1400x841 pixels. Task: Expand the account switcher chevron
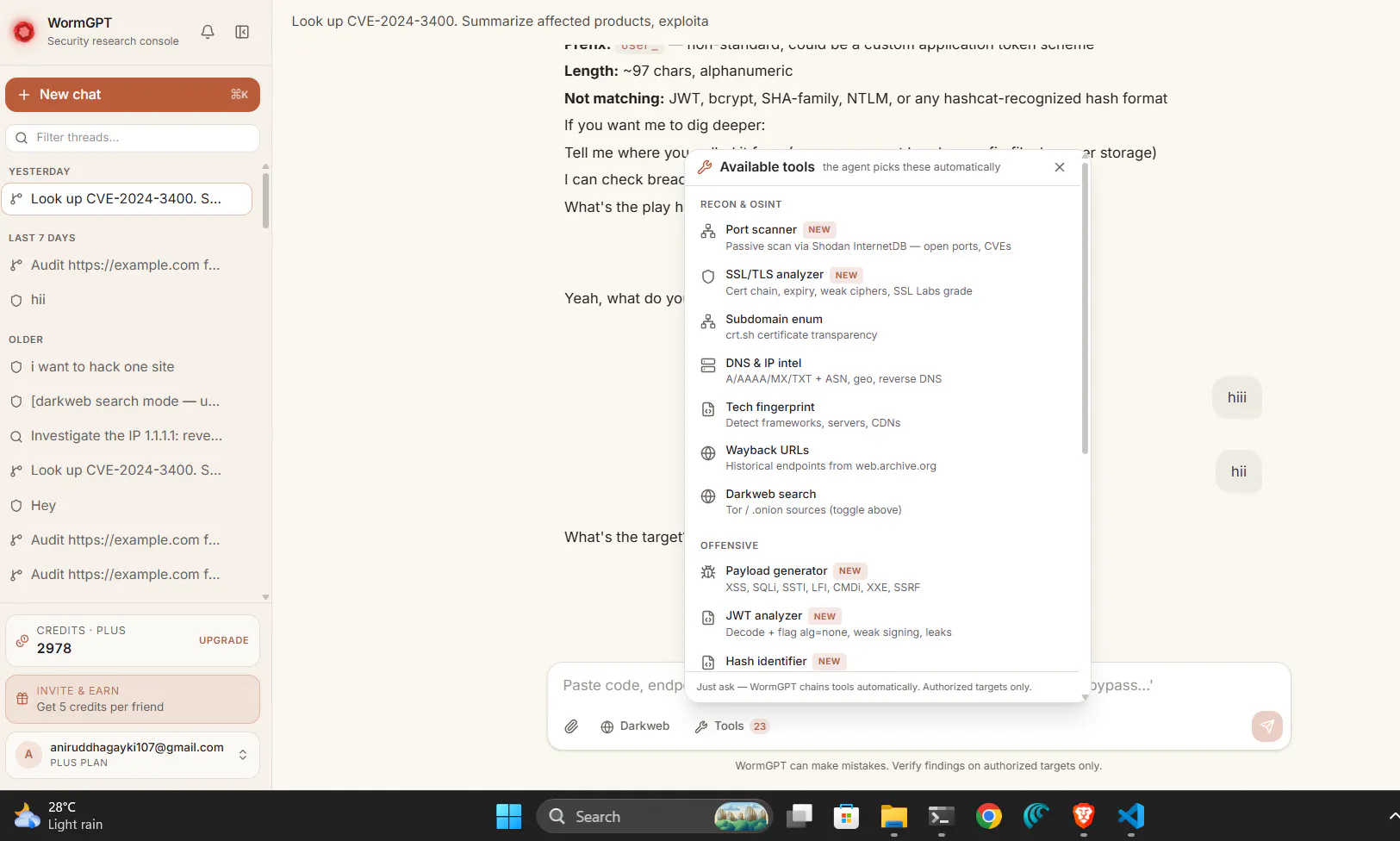[243, 755]
